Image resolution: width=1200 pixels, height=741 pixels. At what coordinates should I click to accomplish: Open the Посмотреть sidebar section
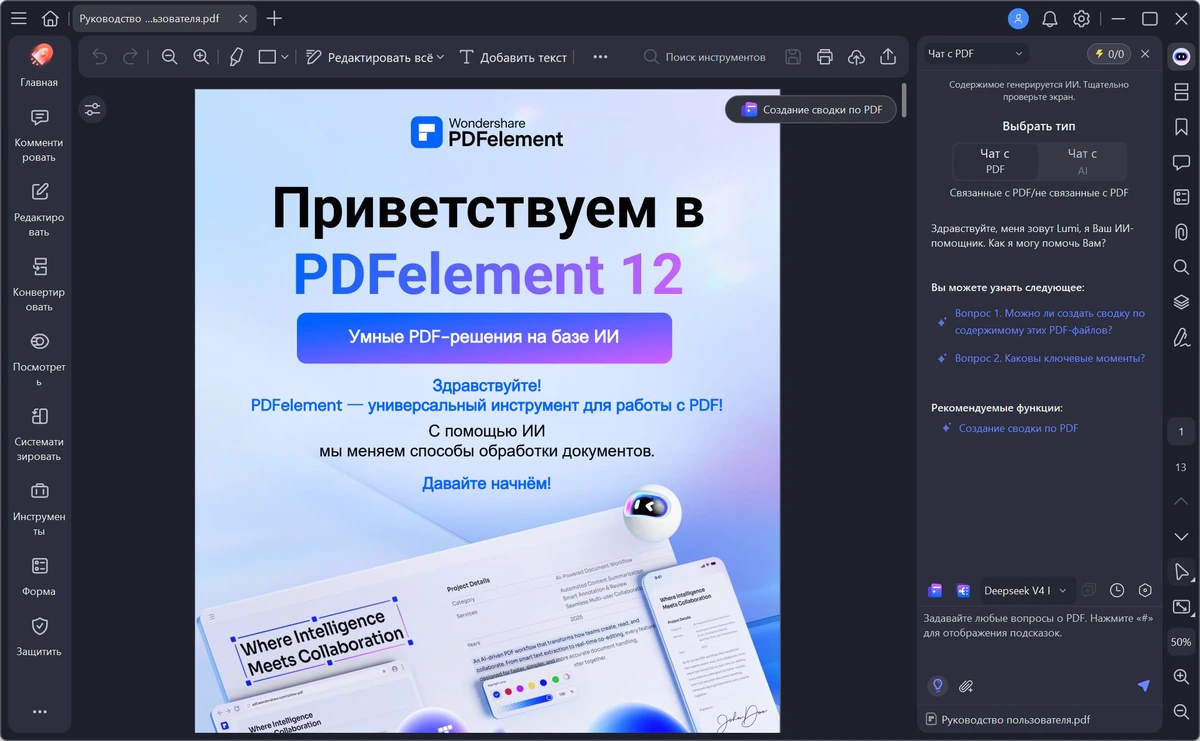[x=39, y=360]
